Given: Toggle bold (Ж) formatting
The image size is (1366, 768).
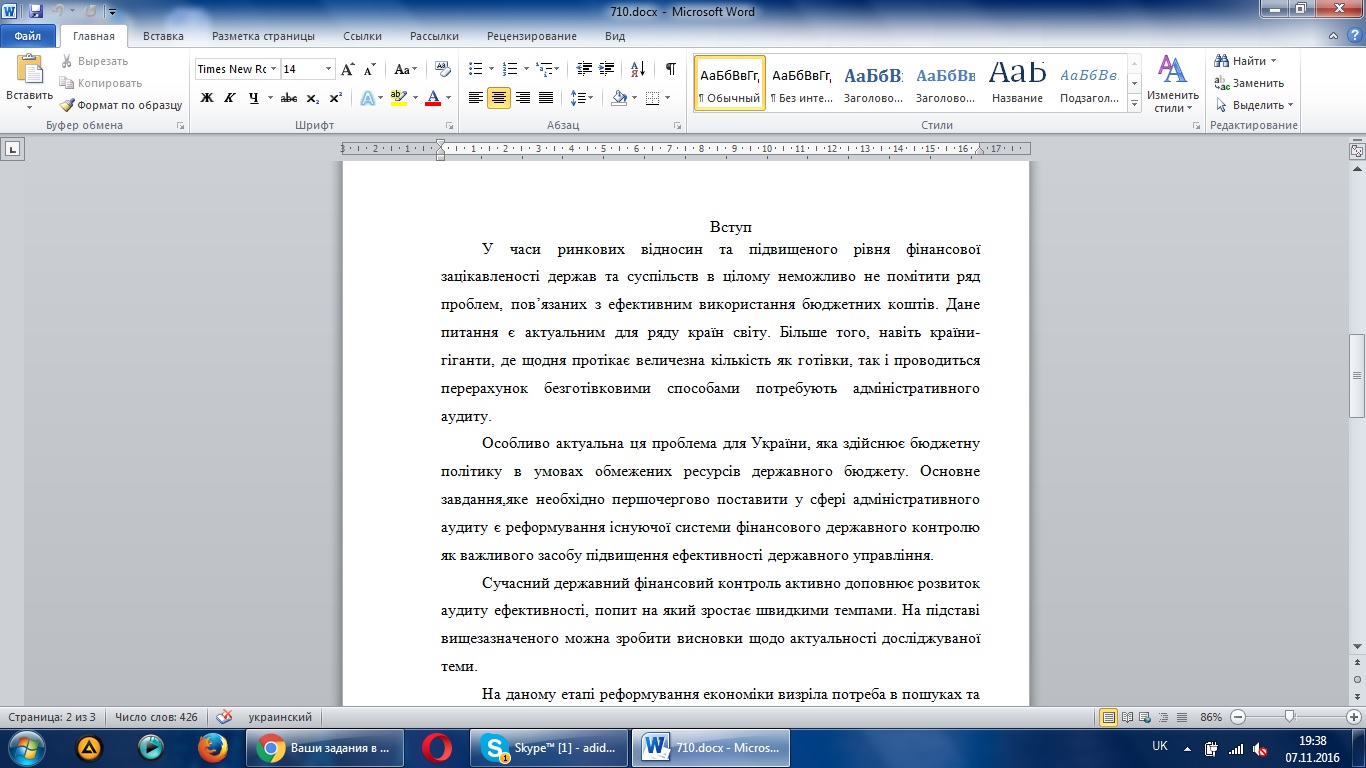Looking at the screenshot, I should click(x=207, y=98).
